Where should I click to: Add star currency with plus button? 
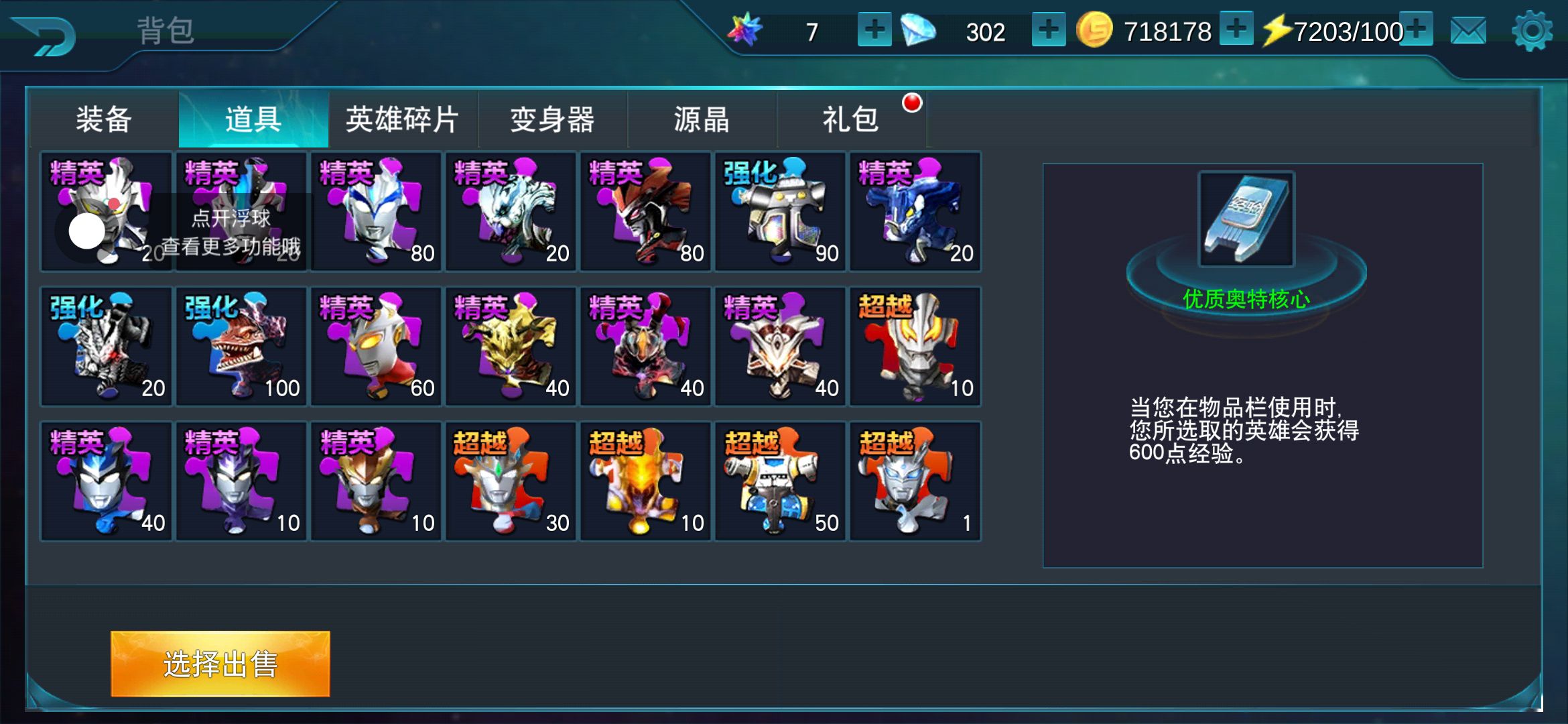[x=874, y=30]
